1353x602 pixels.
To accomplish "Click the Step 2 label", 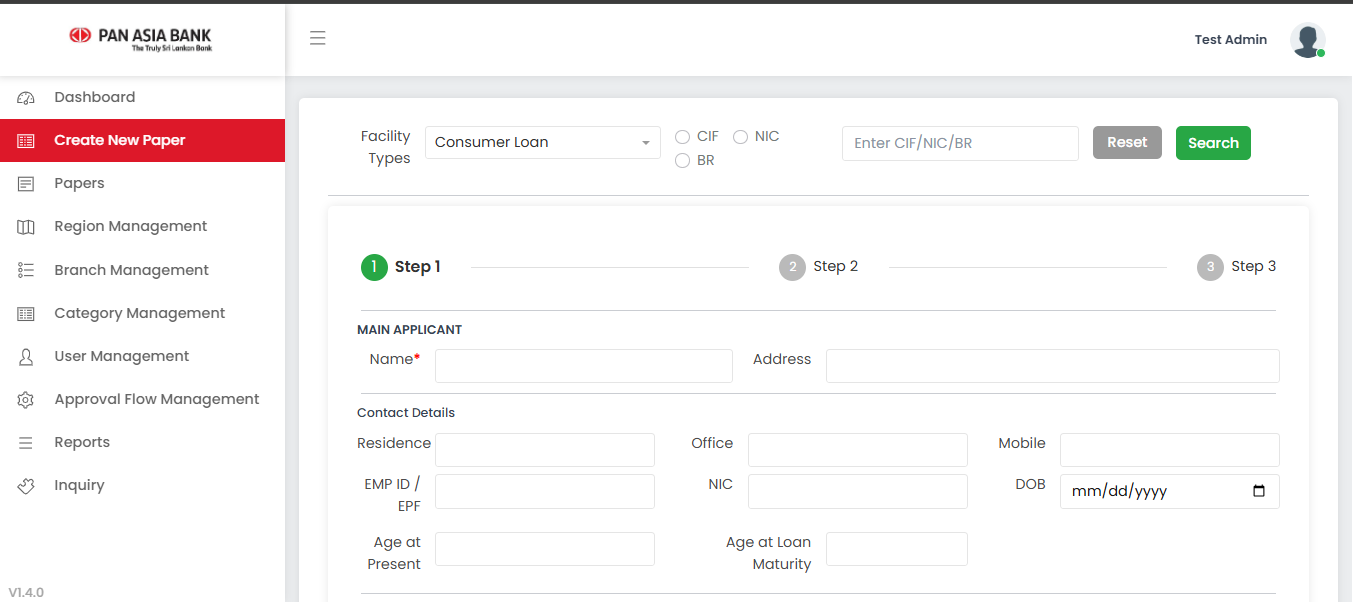I will point(836,266).
